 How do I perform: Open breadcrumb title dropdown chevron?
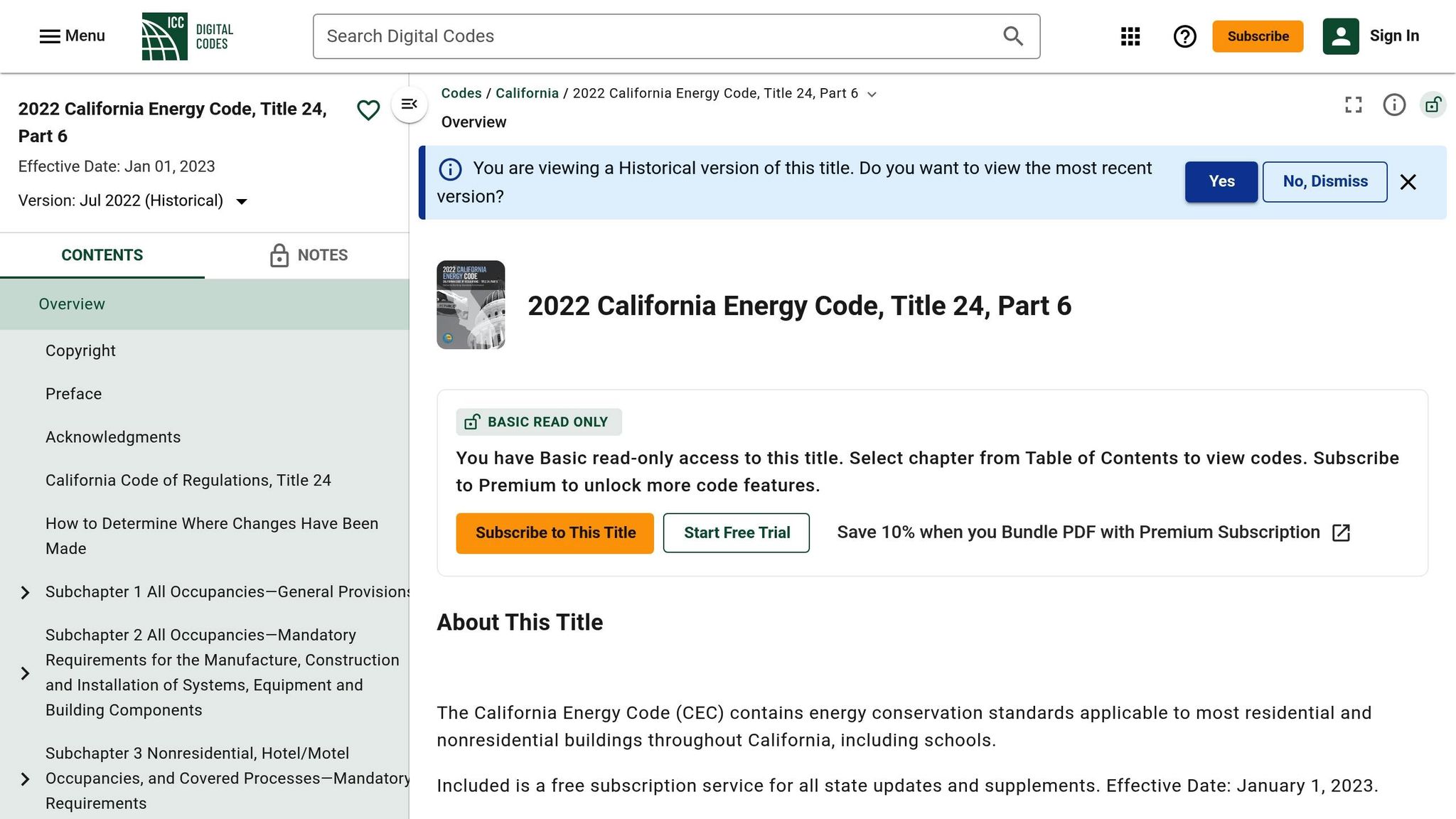pos(872,95)
